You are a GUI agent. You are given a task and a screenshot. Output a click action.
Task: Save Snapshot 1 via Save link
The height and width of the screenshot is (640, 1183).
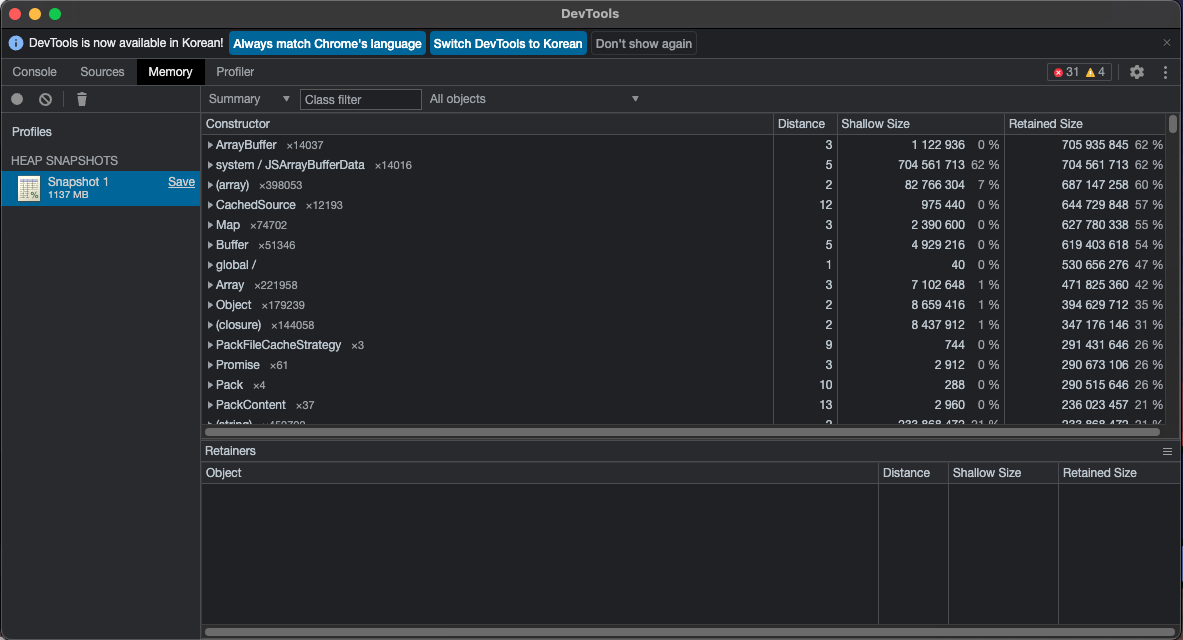[x=181, y=182]
